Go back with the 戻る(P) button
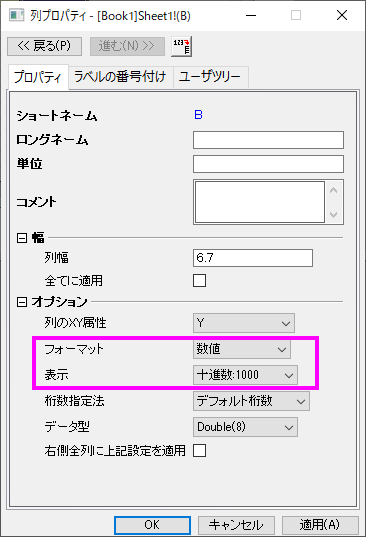 coord(45,46)
